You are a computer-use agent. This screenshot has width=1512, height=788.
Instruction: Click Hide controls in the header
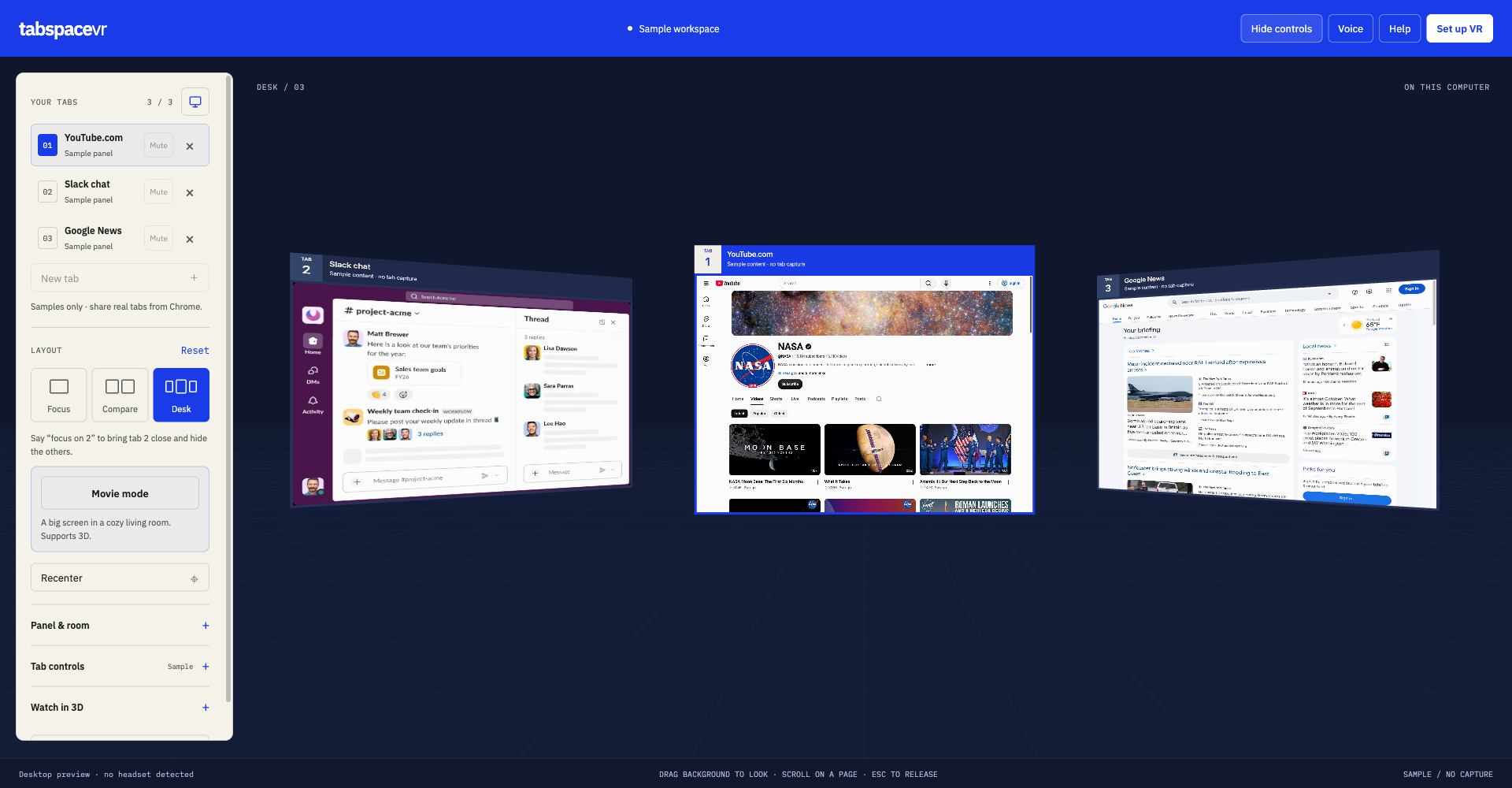pos(1281,28)
